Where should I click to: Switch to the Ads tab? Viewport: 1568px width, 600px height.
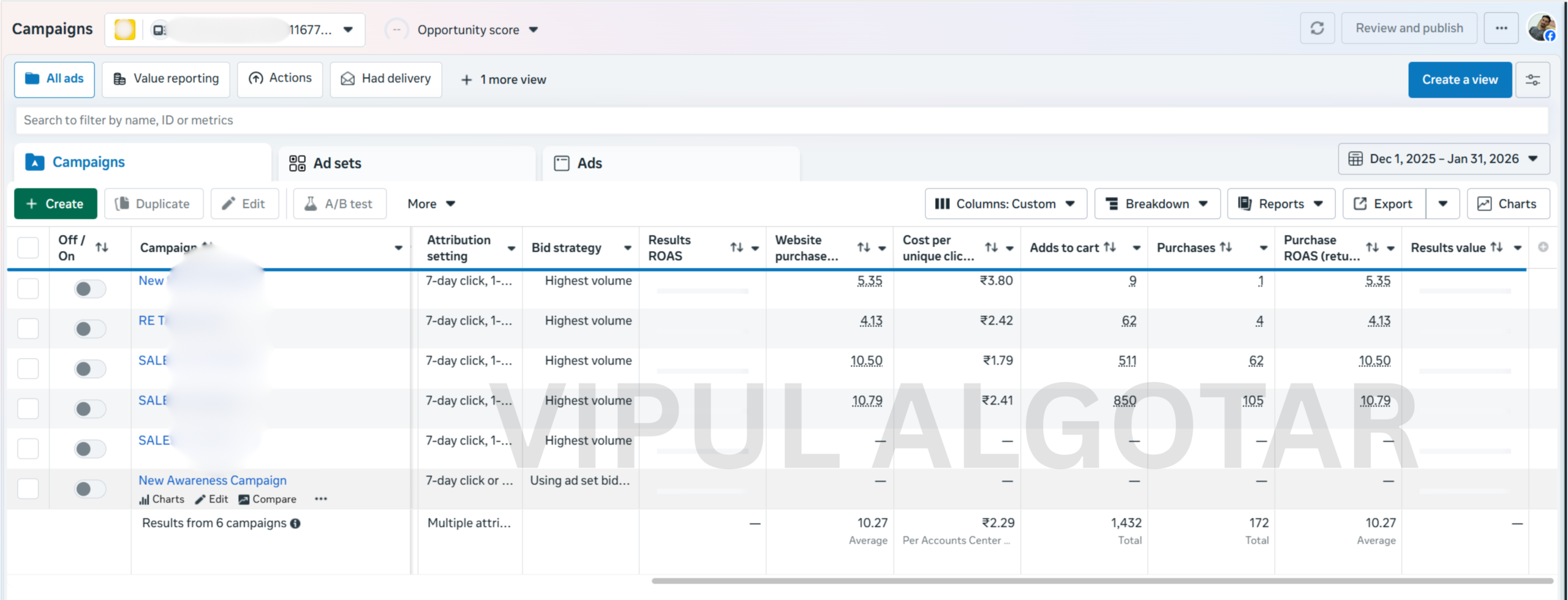click(x=589, y=163)
